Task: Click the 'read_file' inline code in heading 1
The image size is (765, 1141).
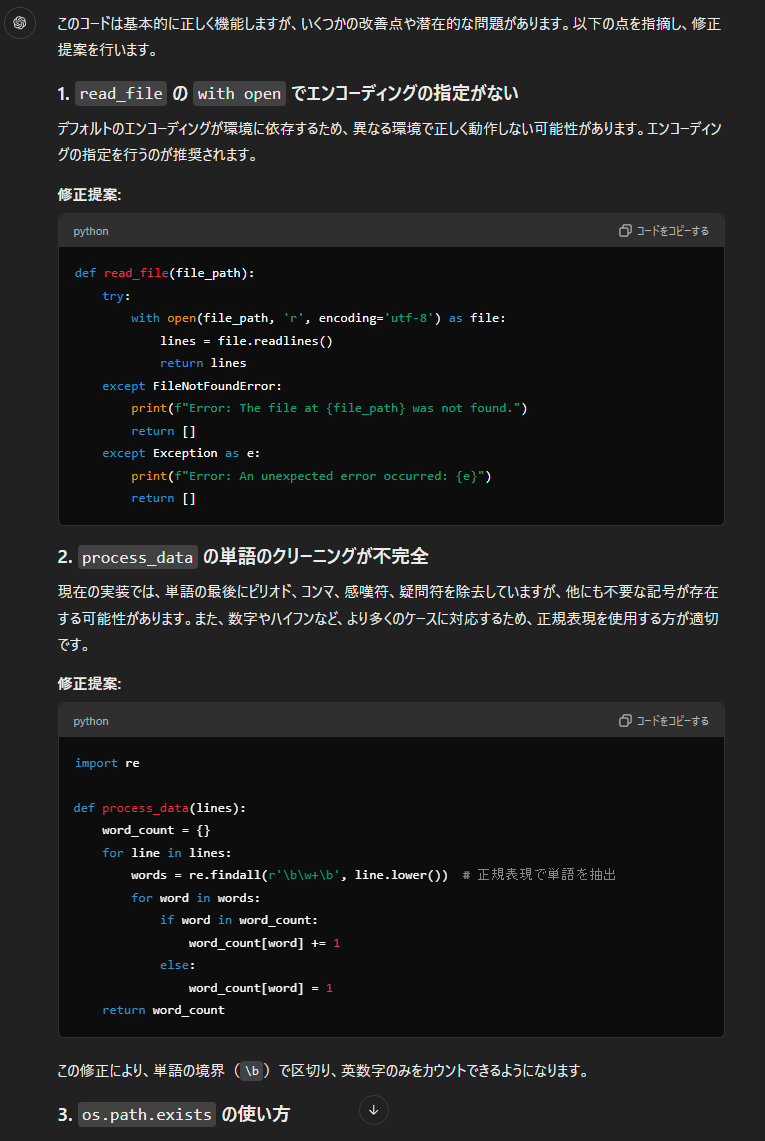Action: (120, 94)
